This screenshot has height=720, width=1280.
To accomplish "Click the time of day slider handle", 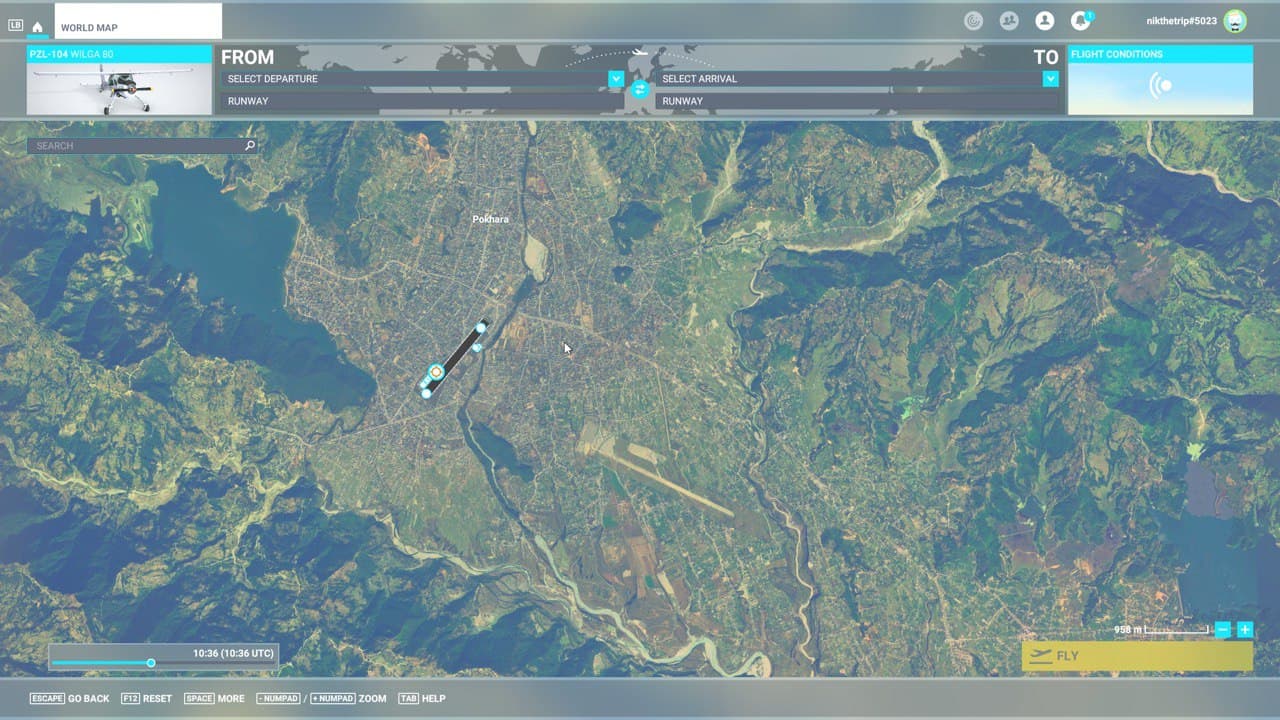I will tap(151, 662).
